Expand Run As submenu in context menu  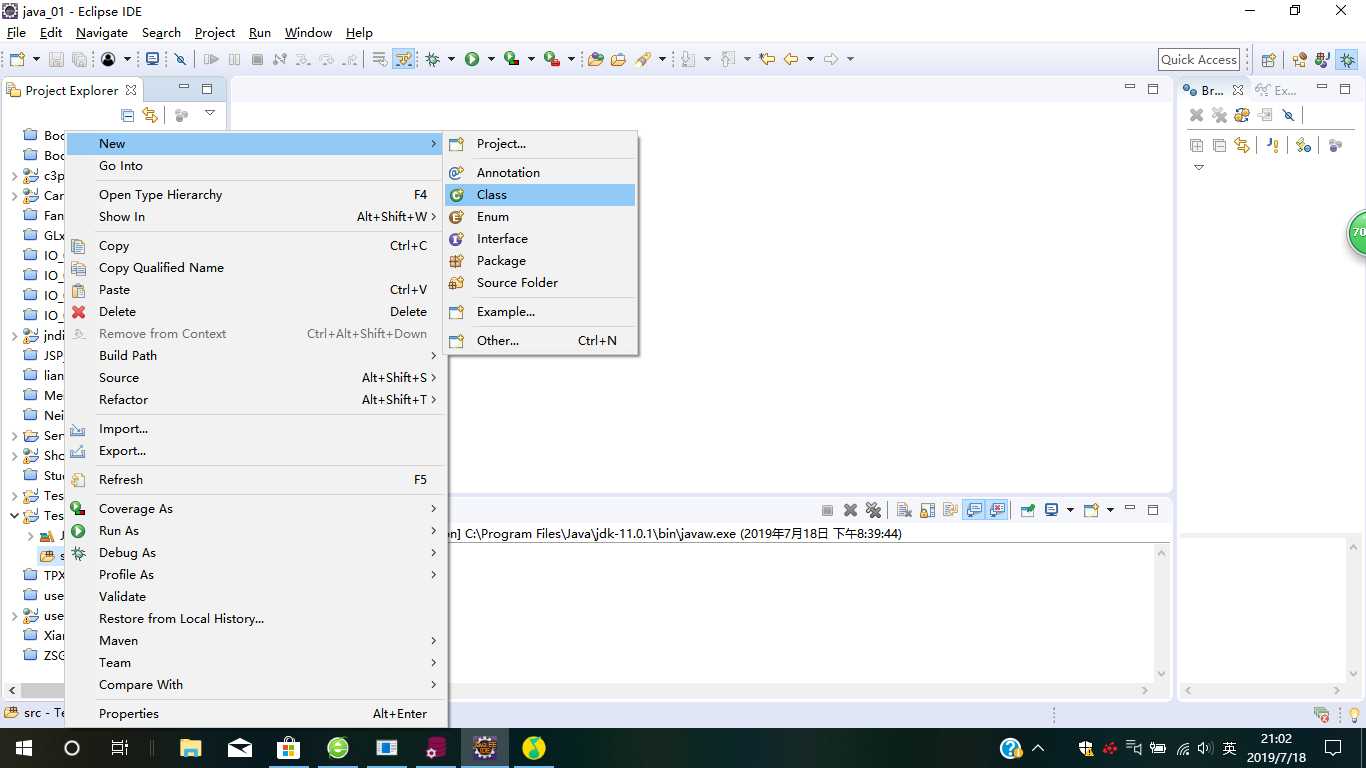434,531
